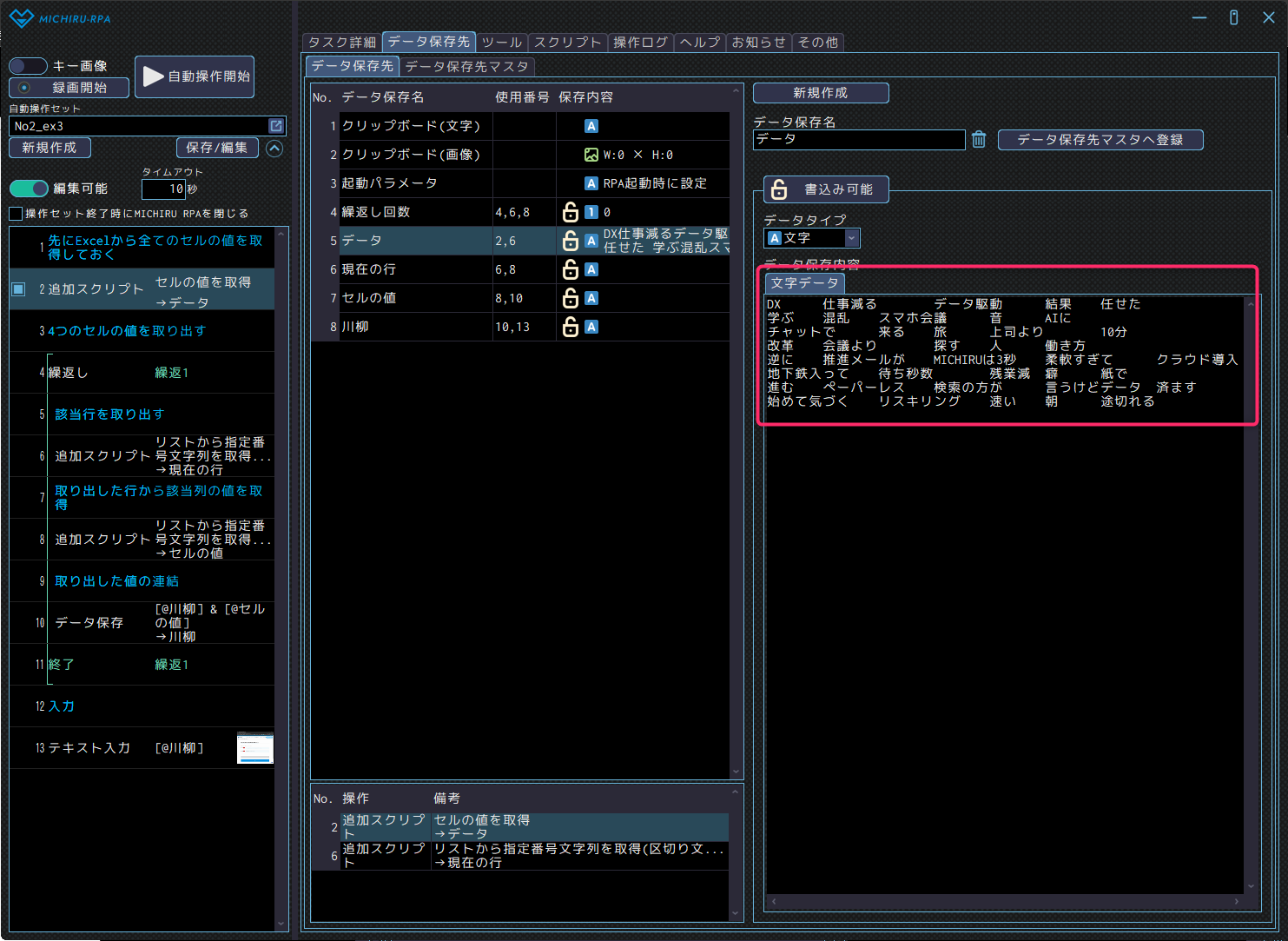Collapse the panel with the round chevron-up button
This screenshot has width=1288, height=941.
pos(274,149)
